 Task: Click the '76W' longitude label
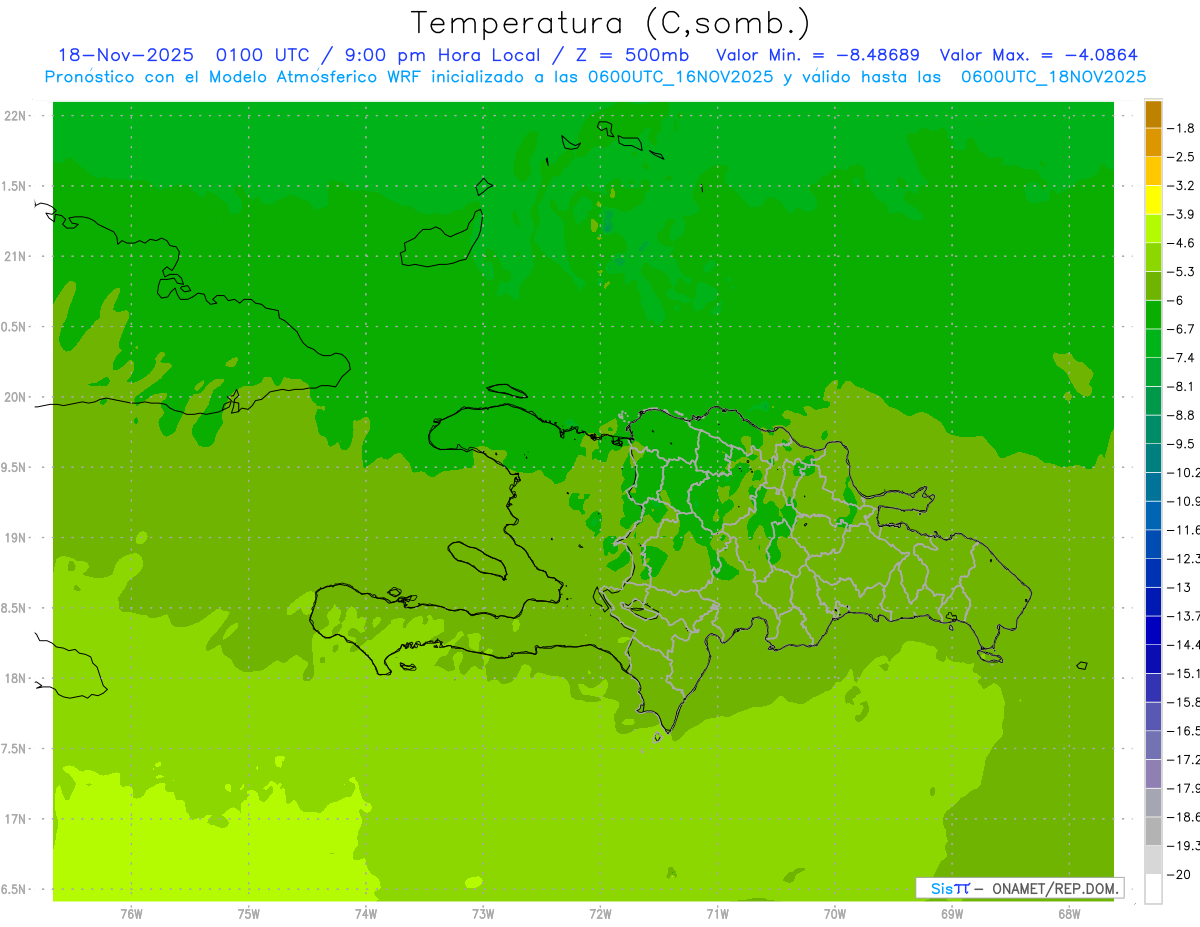tap(131, 913)
